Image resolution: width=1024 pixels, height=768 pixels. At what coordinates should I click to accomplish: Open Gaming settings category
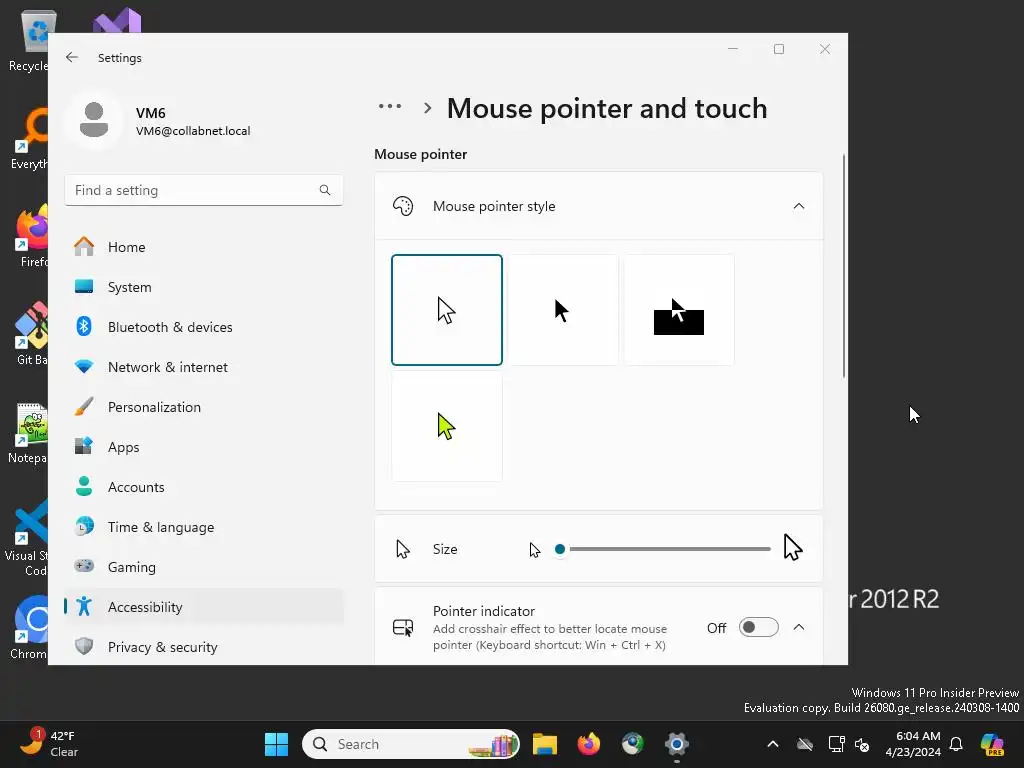pyautogui.click(x=204, y=567)
